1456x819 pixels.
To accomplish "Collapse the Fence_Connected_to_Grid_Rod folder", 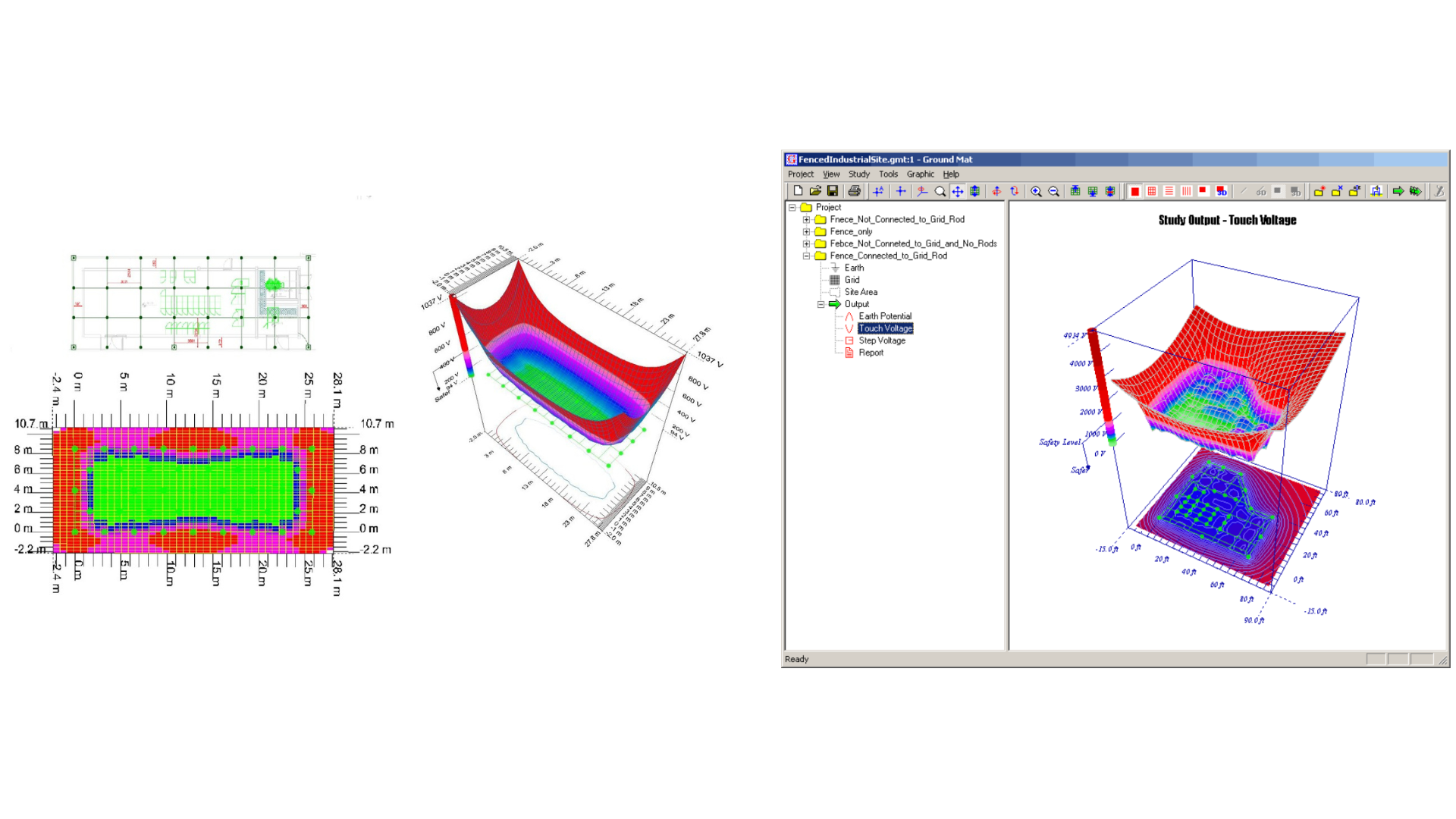I will pos(807,256).
